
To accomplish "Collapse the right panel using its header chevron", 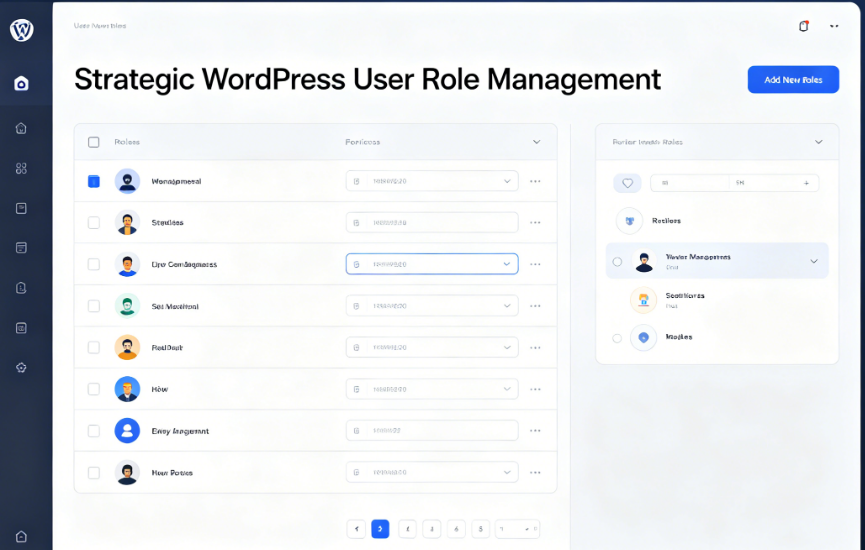I will click(819, 142).
